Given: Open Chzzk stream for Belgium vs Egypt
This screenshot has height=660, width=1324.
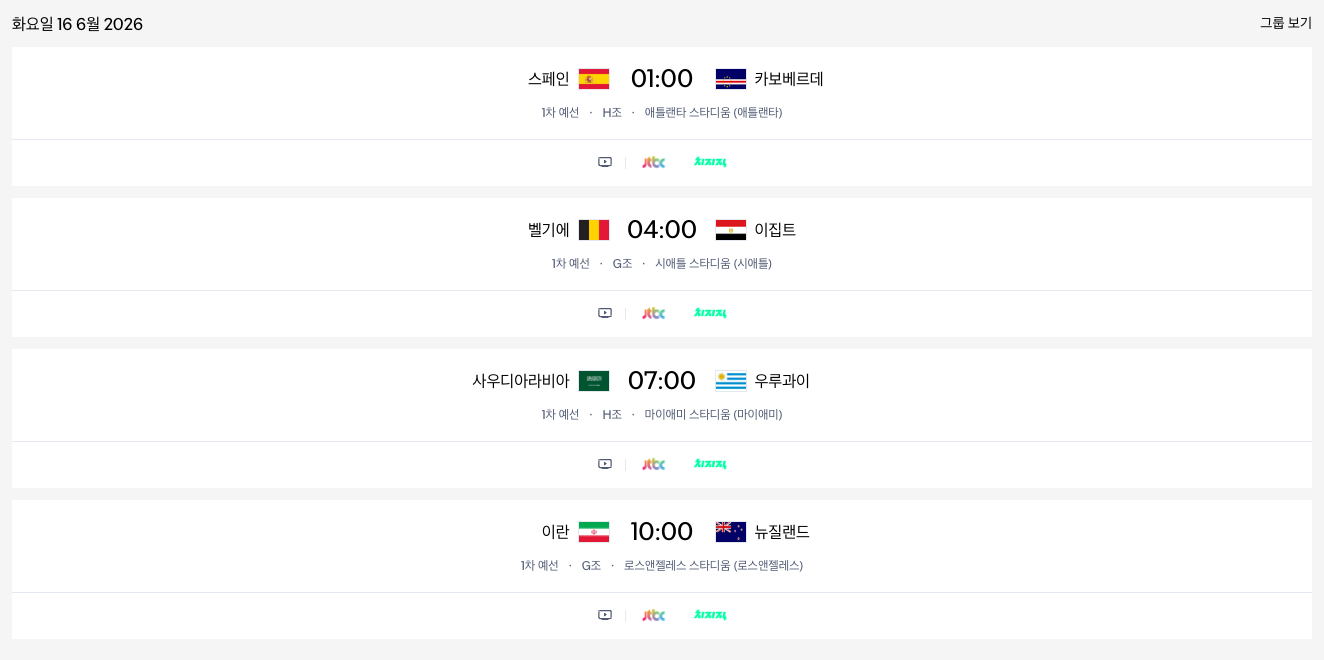Looking at the screenshot, I should coord(710,313).
